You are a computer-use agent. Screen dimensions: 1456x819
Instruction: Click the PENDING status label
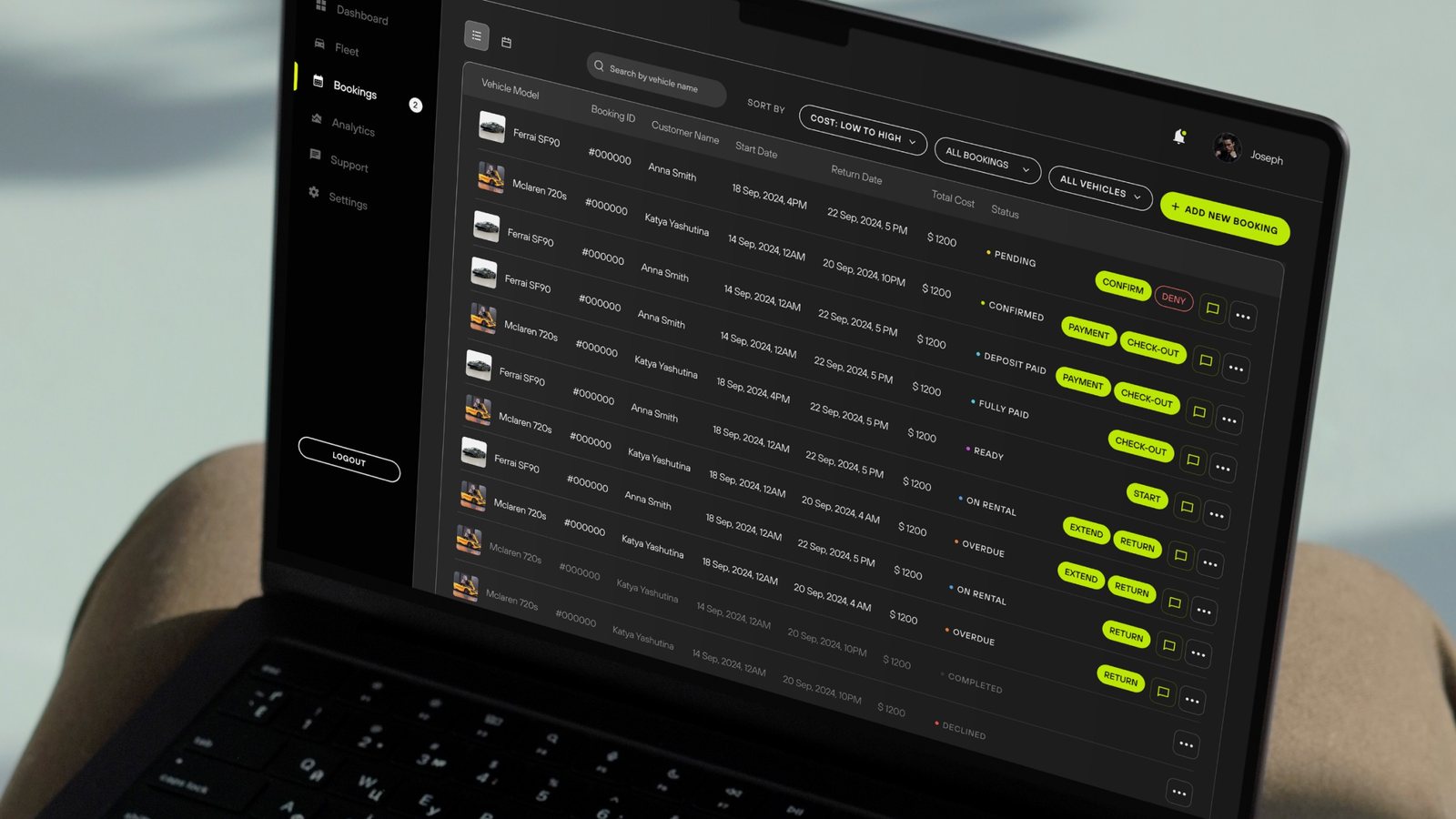1011,258
